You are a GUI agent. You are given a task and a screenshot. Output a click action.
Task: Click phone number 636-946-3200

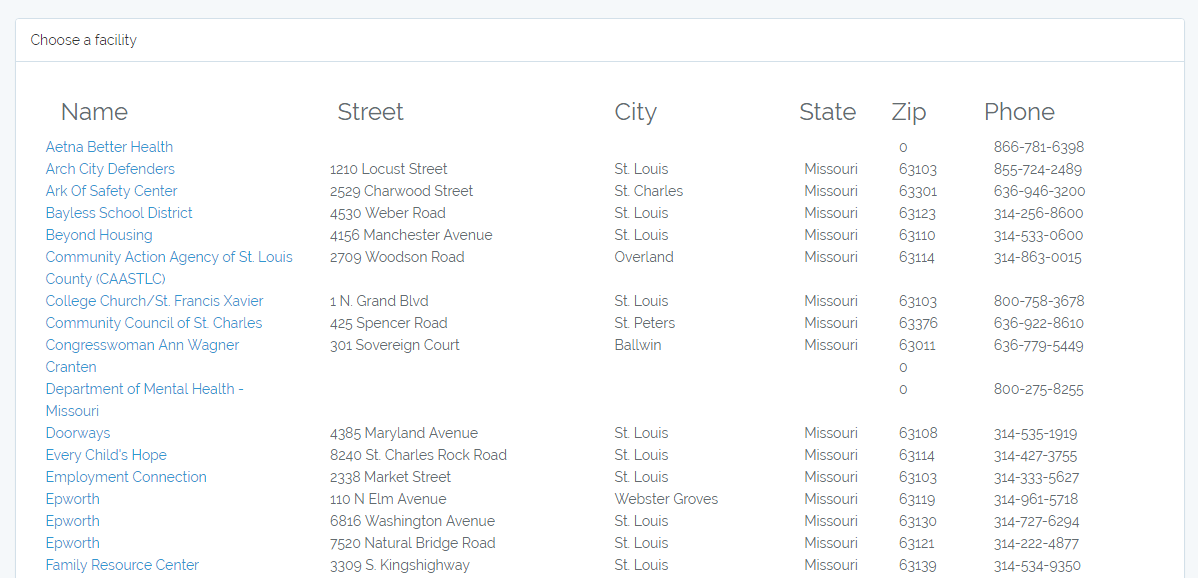pyautogui.click(x=1040, y=191)
